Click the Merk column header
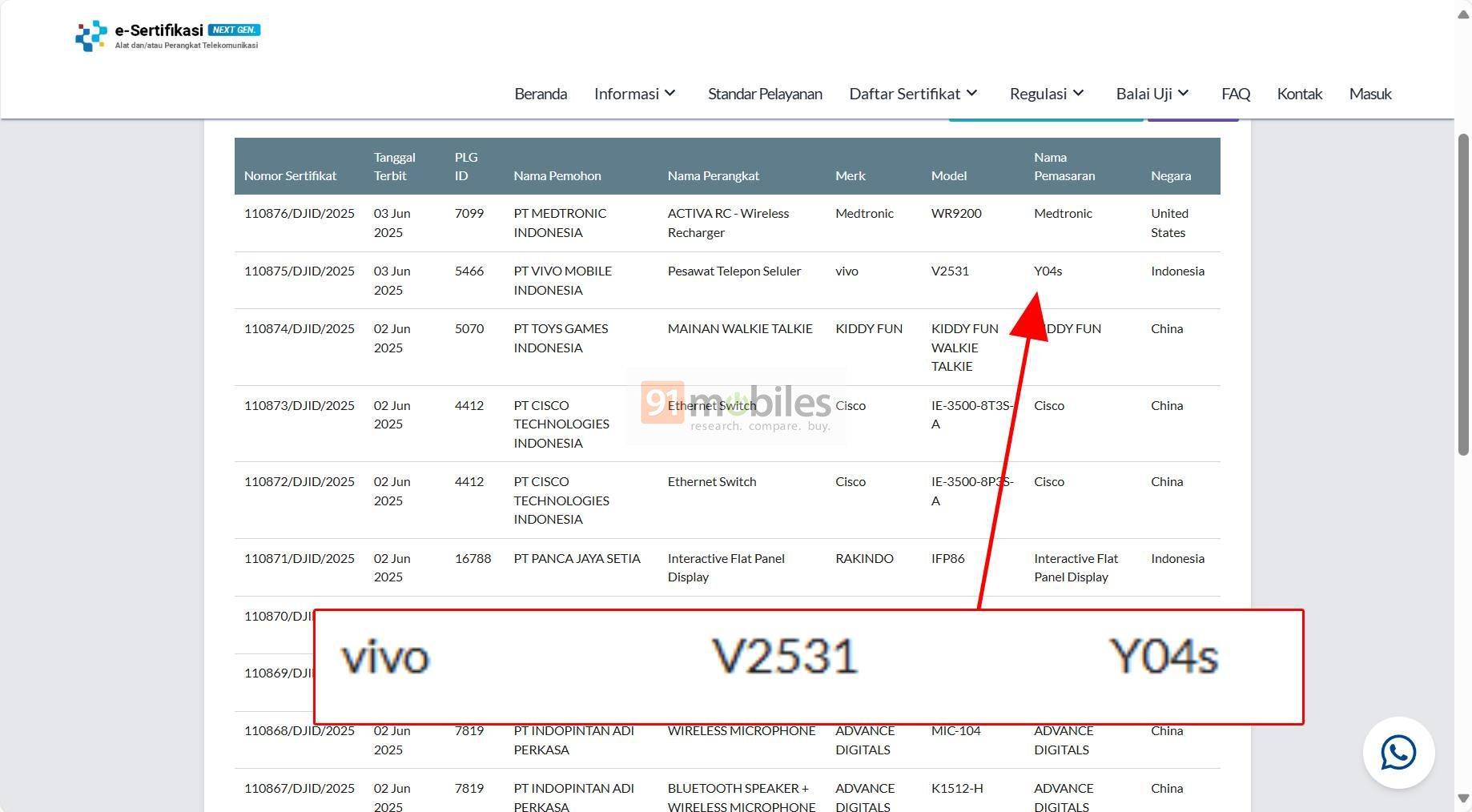 pos(850,175)
